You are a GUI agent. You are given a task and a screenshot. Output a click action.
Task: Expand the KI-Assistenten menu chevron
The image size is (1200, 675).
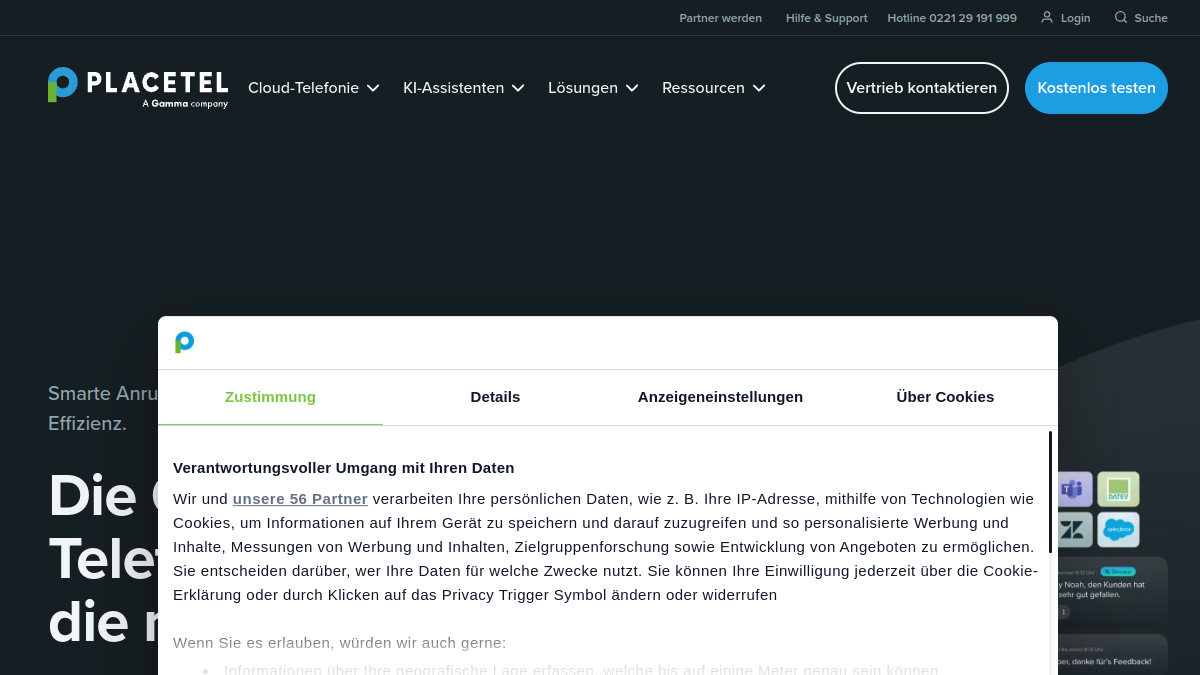pos(518,88)
